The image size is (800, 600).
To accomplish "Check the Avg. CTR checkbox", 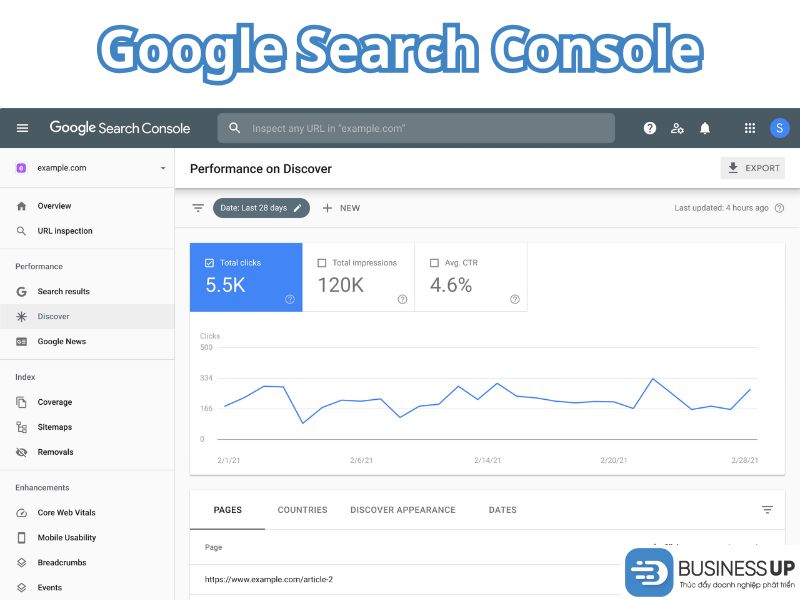I will click(x=434, y=263).
